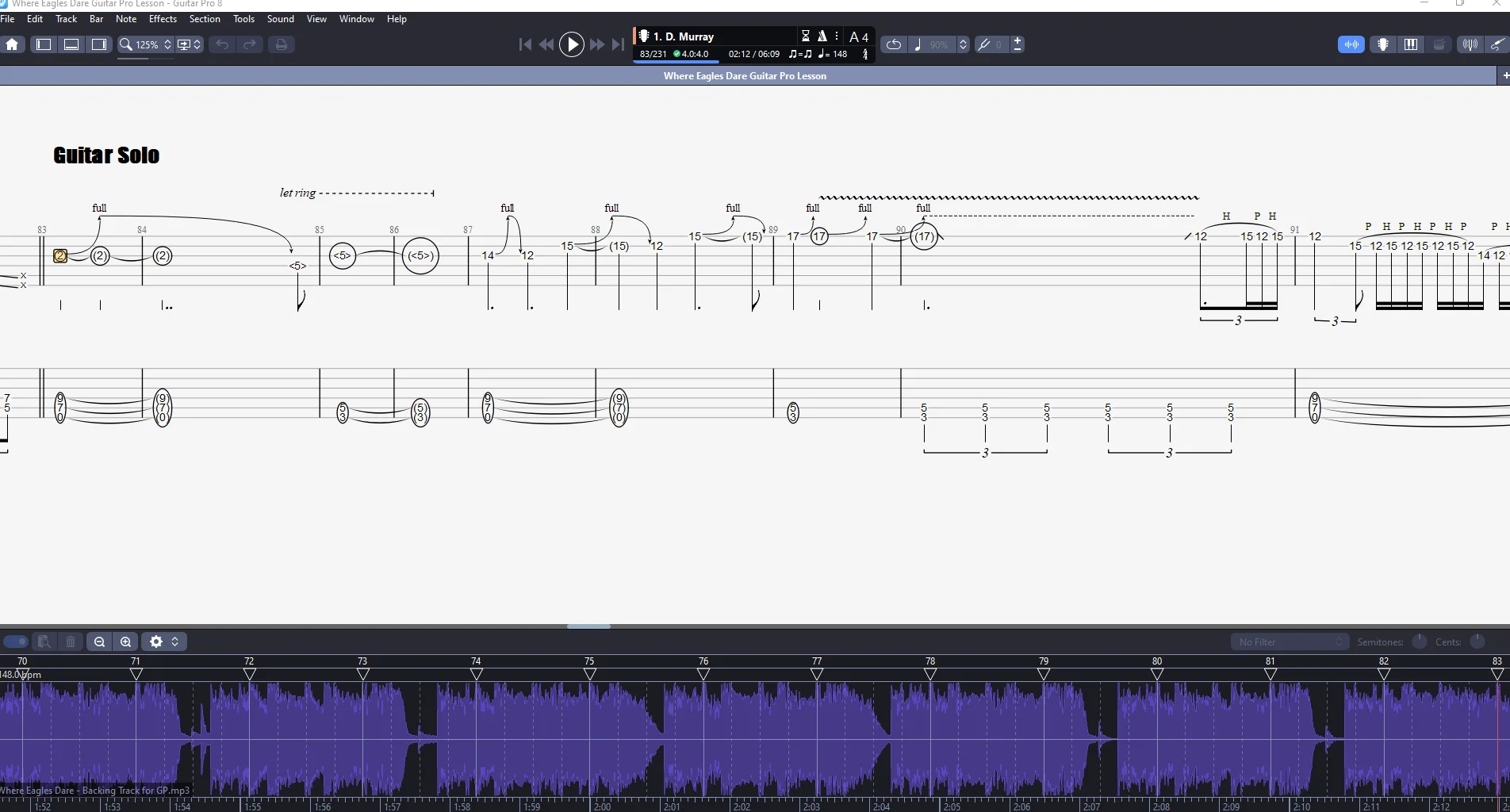This screenshot has height=812, width=1510.
Task: Click the redo arrow
Action: point(250,44)
